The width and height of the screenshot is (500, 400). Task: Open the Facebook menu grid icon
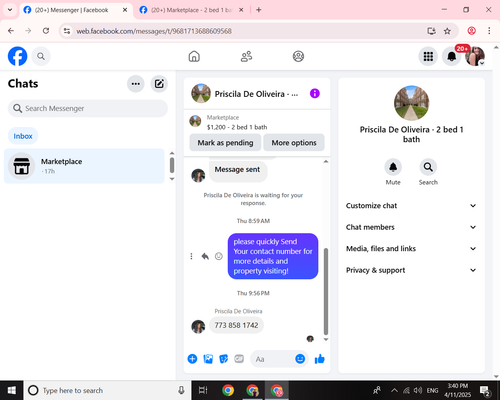428,56
